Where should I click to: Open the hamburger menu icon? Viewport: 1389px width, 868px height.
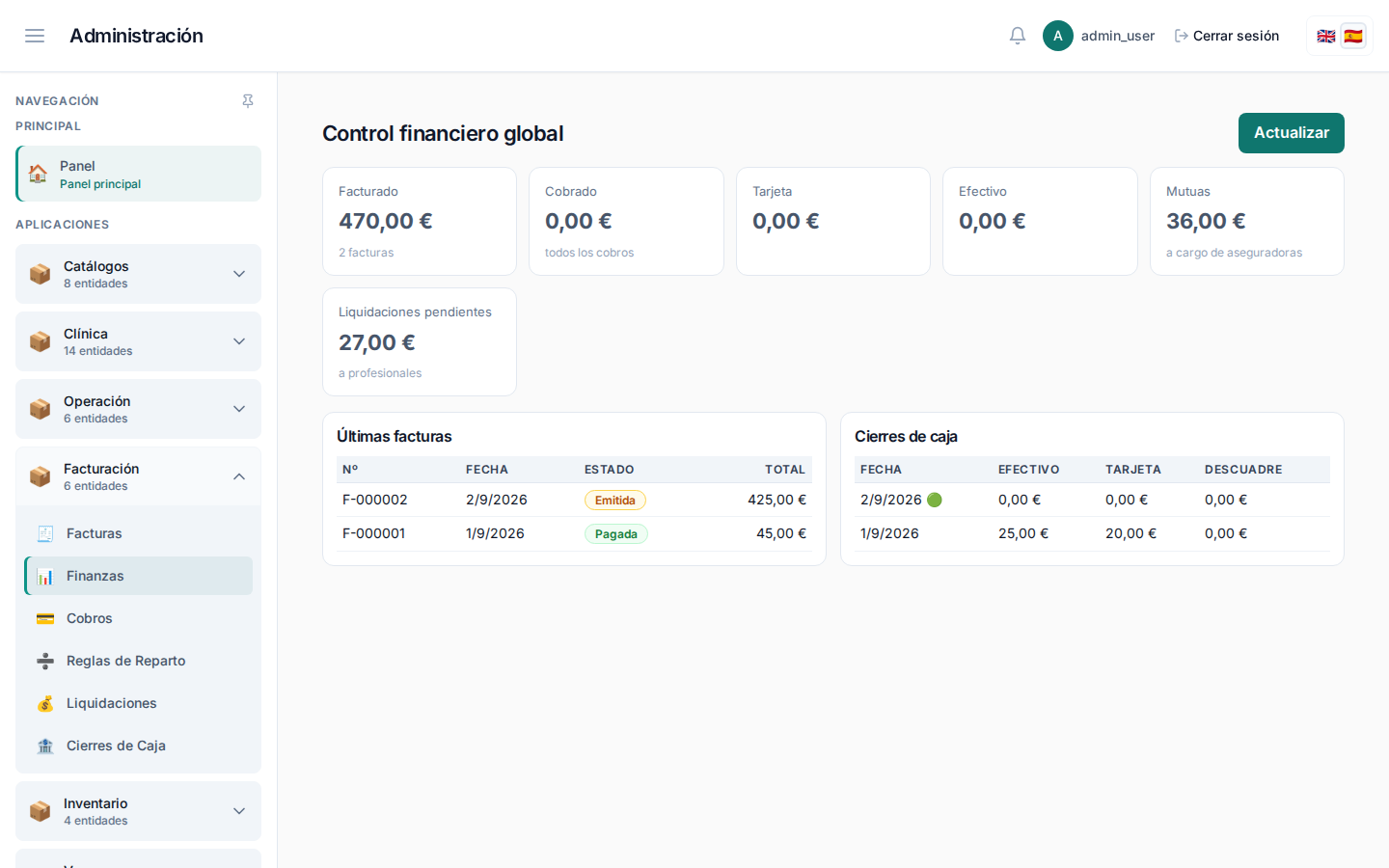click(35, 36)
